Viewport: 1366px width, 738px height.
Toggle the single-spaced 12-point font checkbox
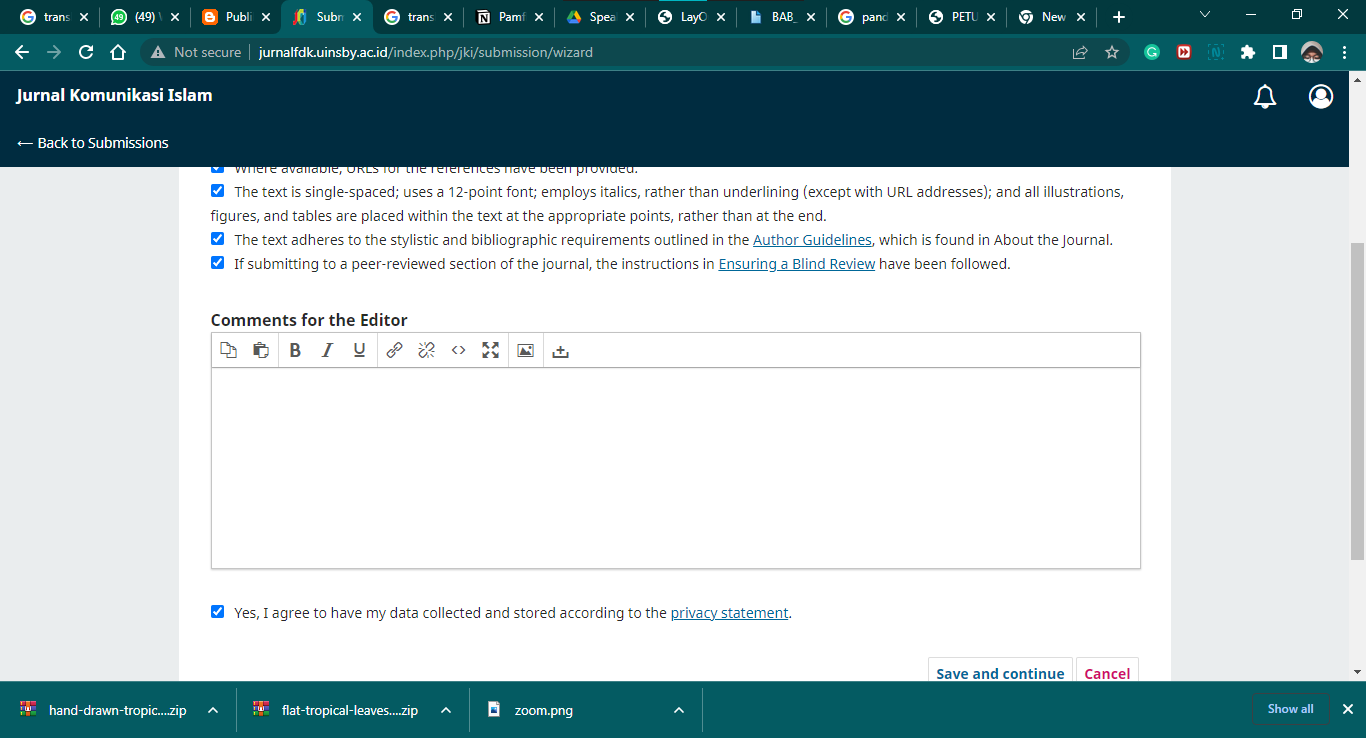tap(218, 190)
